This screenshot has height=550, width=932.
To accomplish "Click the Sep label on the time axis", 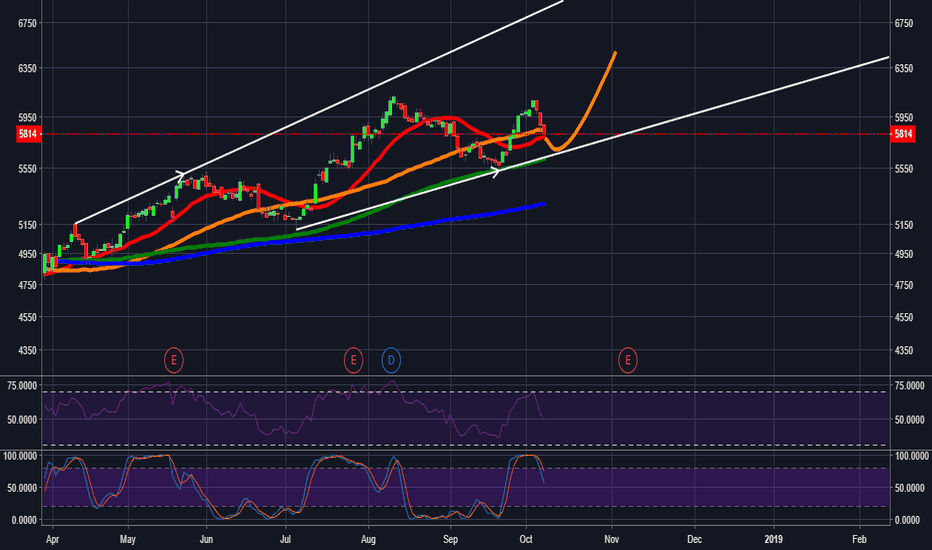I will 451,539.
